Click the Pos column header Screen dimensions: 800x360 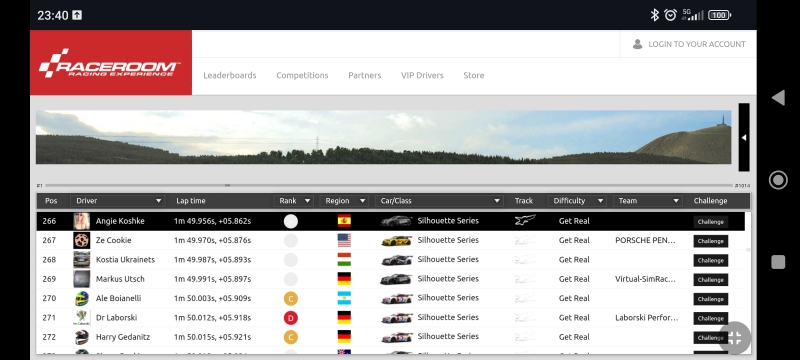click(51, 201)
